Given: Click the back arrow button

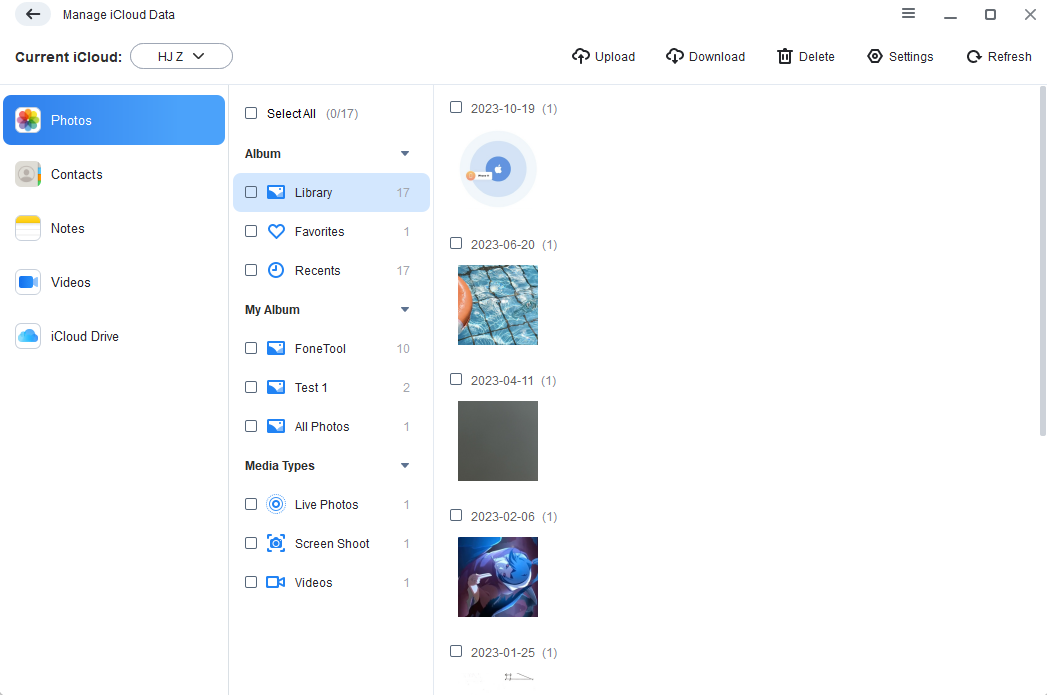Looking at the screenshot, I should point(33,14).
